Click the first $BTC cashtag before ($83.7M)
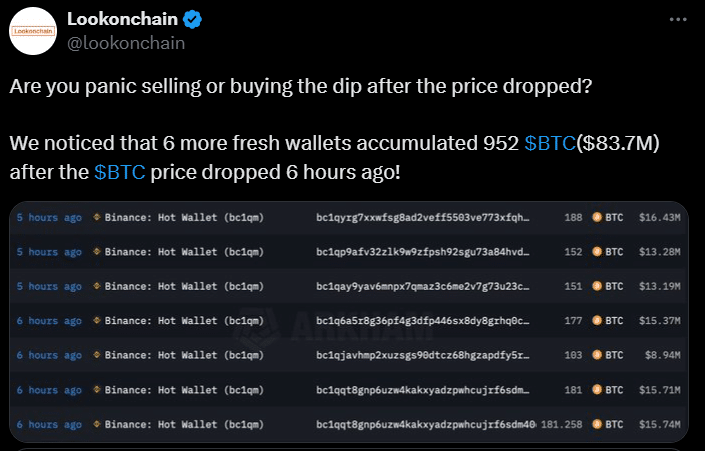The image size is (705, 451). click(x=550, y=143)
